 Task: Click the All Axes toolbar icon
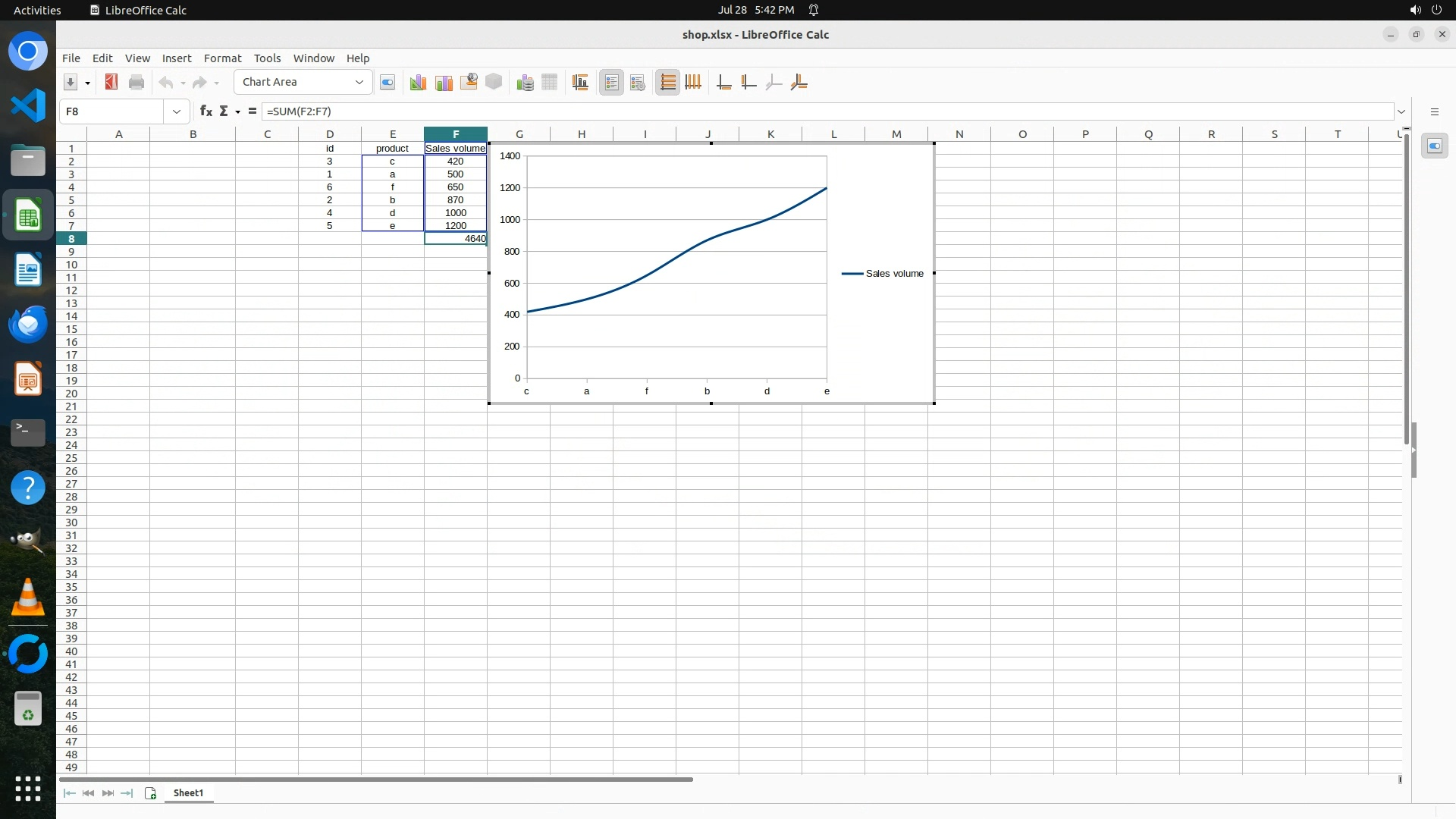(799, 83)
